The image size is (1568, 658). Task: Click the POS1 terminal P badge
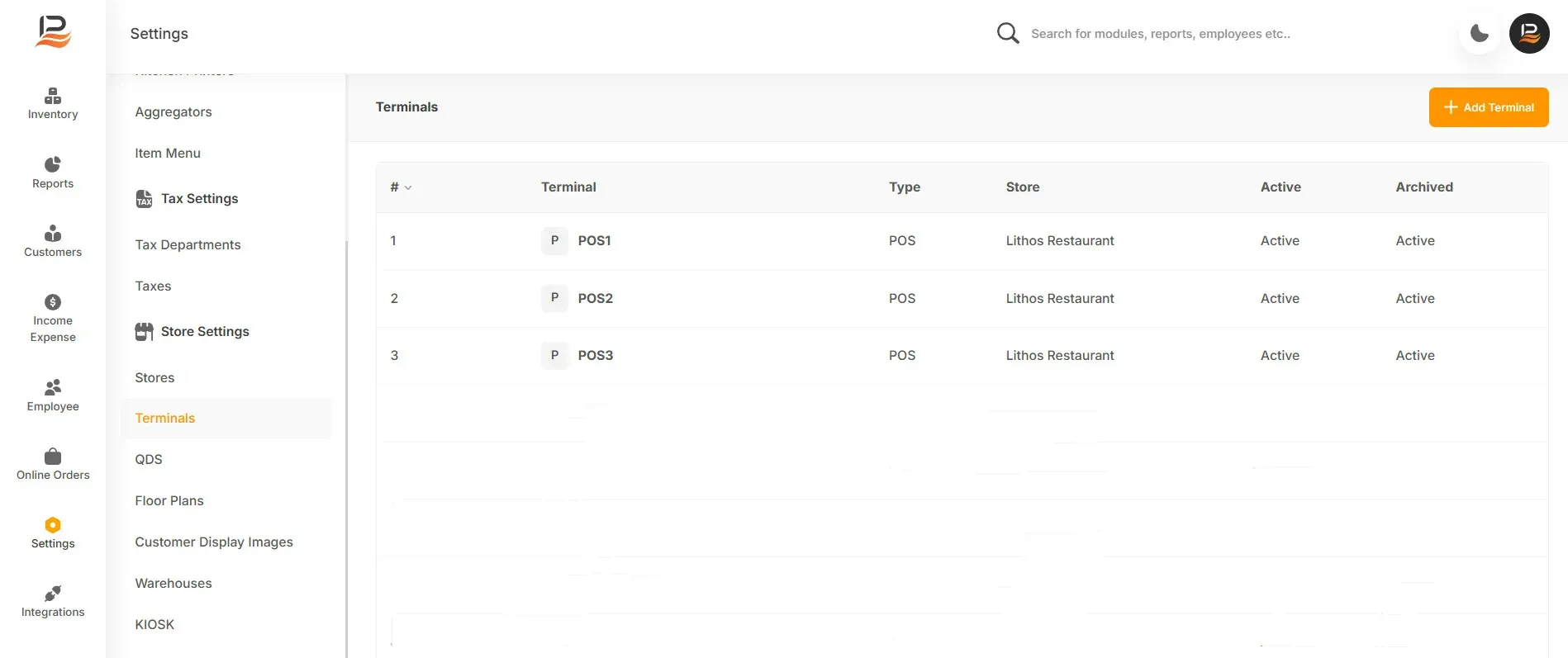pos(554,241)
